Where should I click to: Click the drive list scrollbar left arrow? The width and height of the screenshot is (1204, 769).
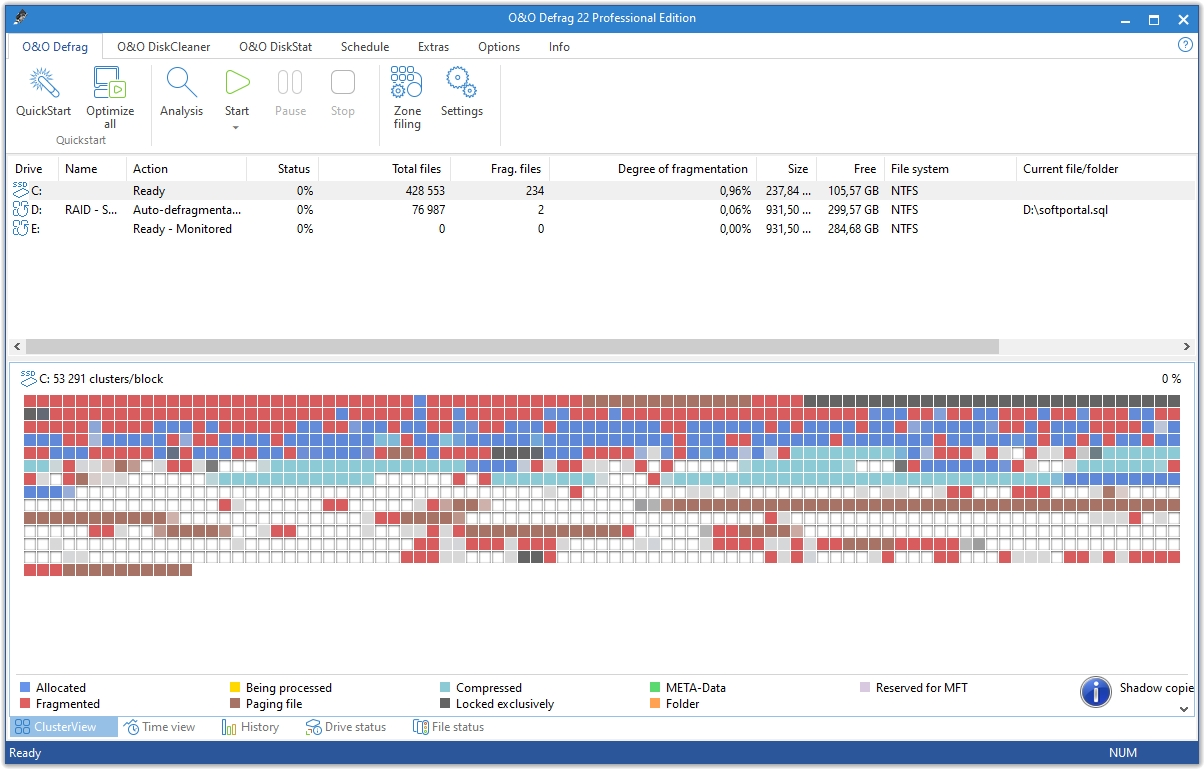click(x=17, y=346)
